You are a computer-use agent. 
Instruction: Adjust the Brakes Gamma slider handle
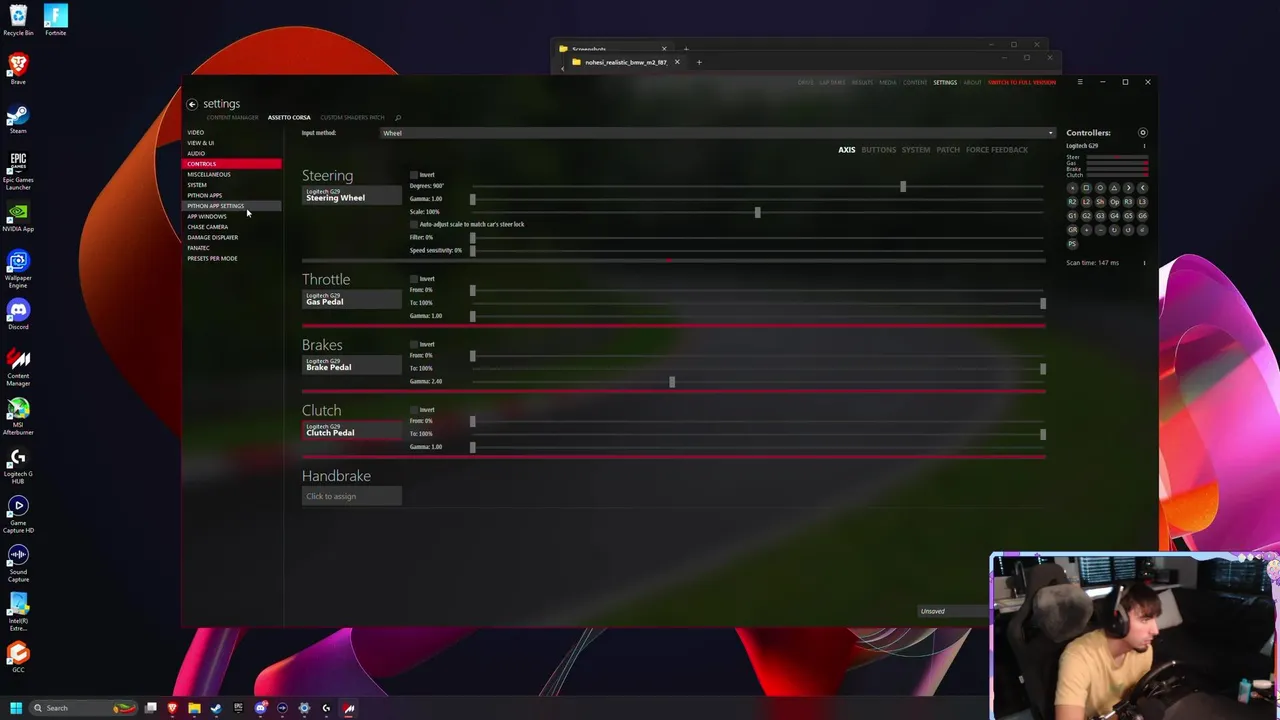672,382
